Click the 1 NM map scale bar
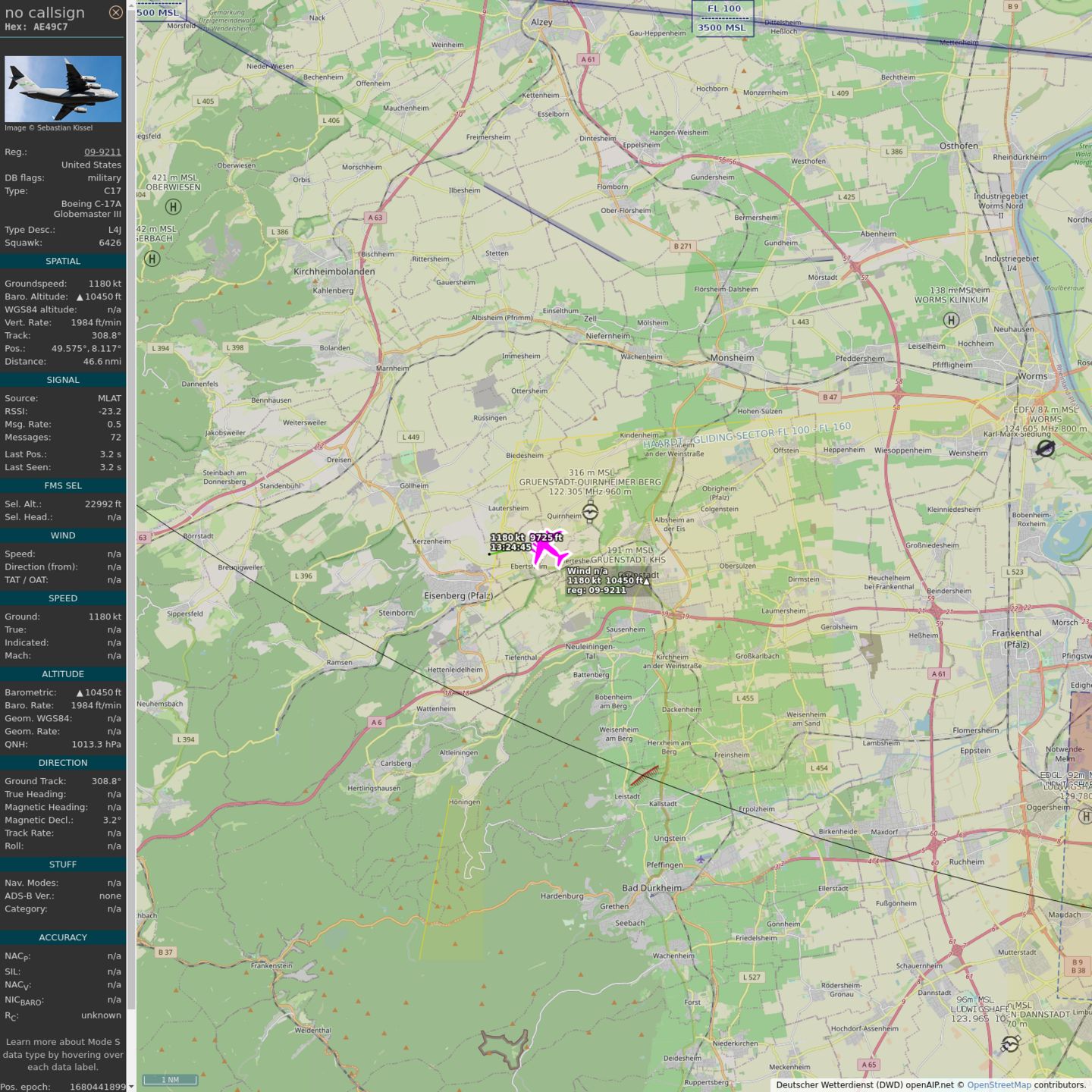The image size is (1092, 1092). (170, 1079)
